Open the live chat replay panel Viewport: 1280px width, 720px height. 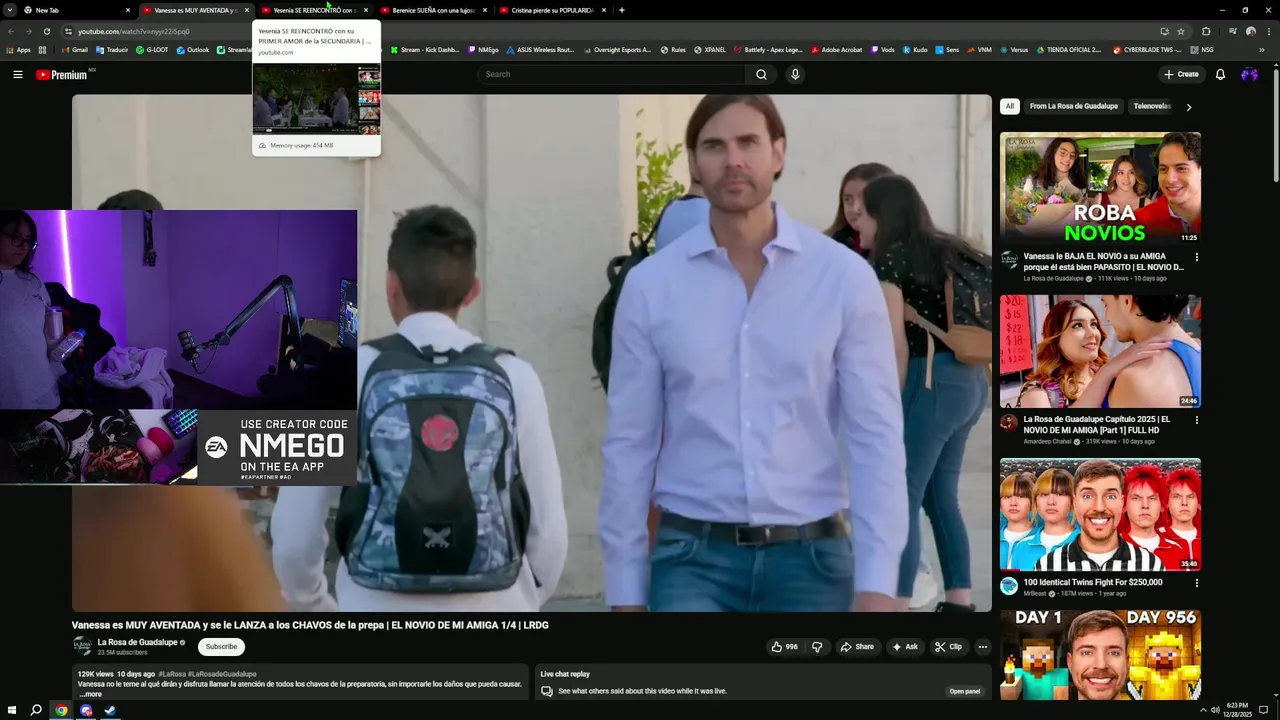click(x=965, y=691)
